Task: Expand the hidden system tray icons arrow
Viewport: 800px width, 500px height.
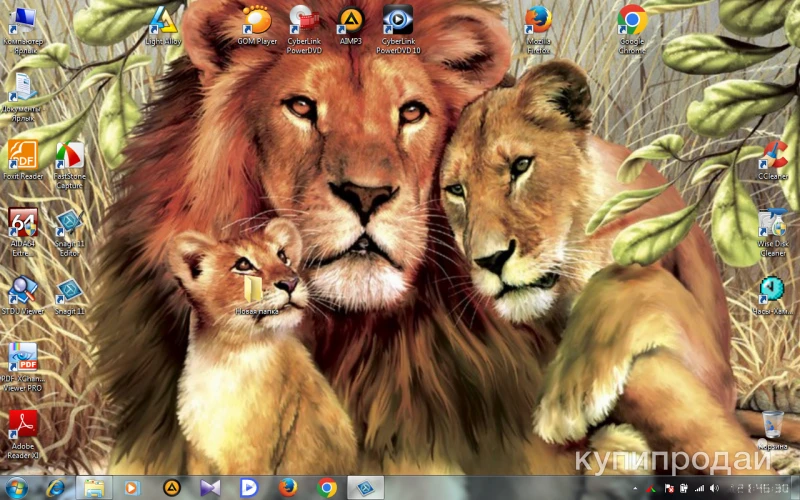Action: [635, 488]
